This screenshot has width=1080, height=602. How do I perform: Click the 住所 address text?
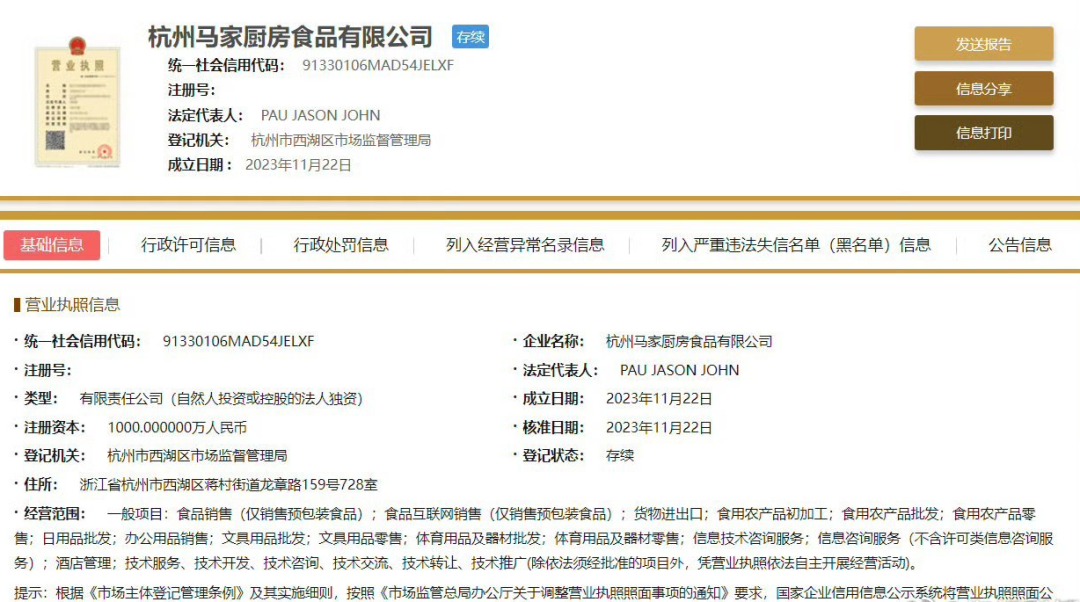coord(228,484)
